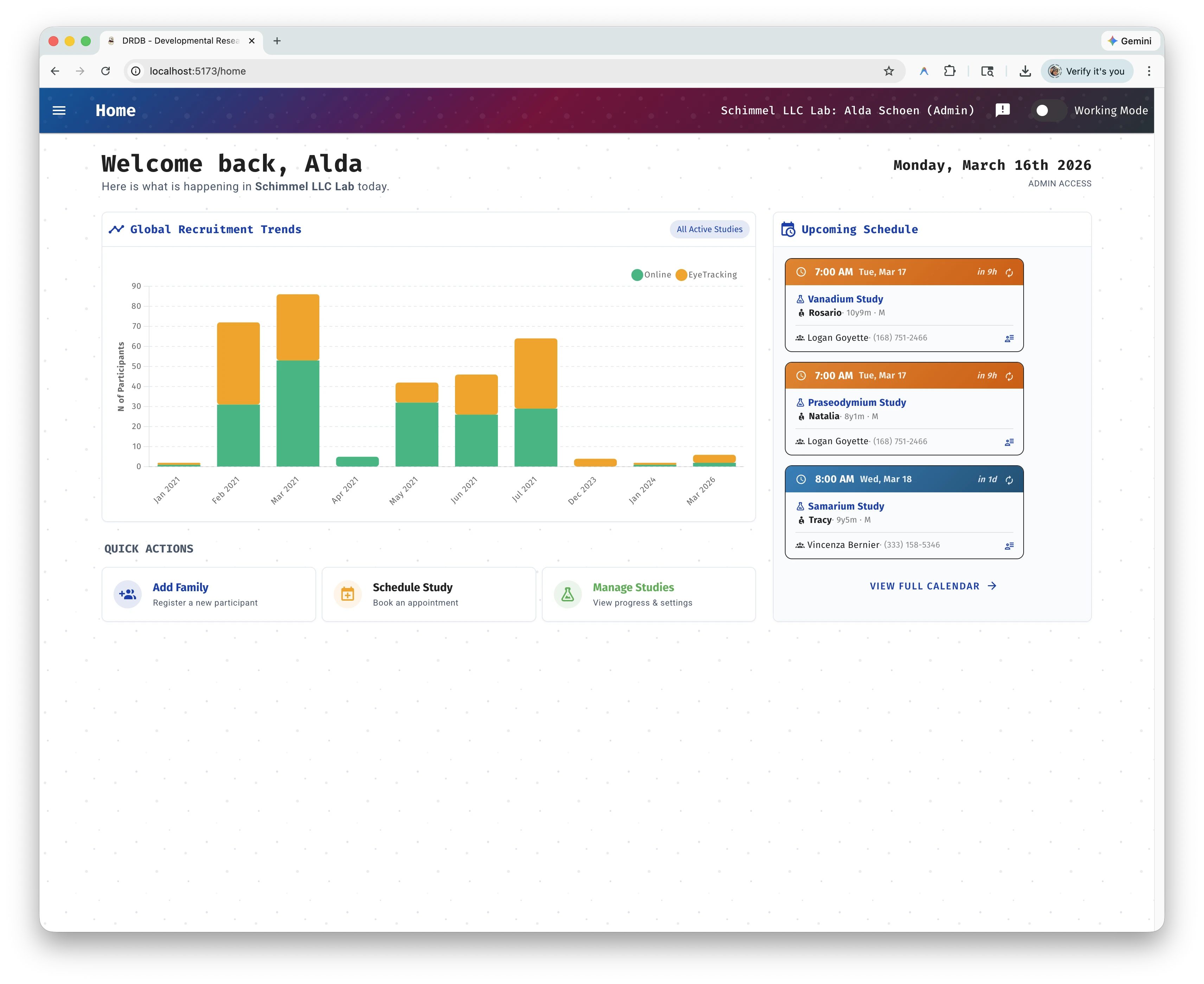Open Chrome extensions puzzle icon
This screenshot has height=984, width=1204.
coord(950,71)
